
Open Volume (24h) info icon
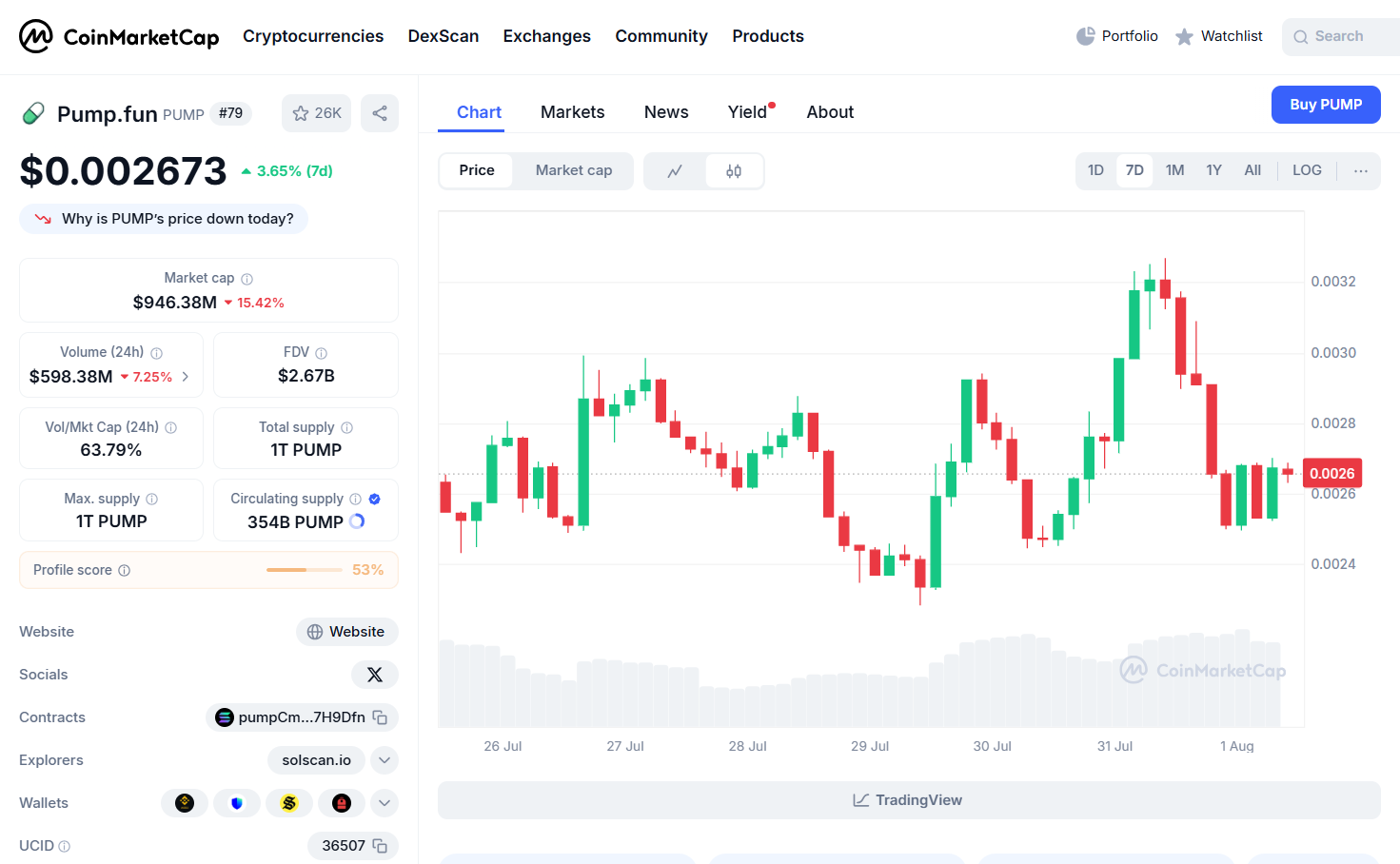tap(157, 353)
